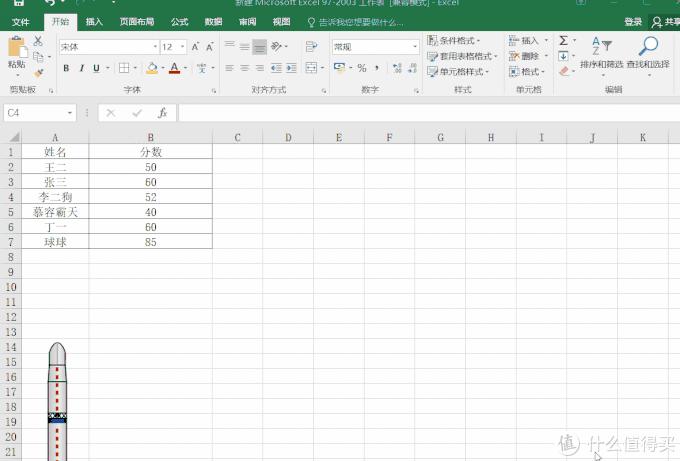Open the number format dialog launcher

417,91
